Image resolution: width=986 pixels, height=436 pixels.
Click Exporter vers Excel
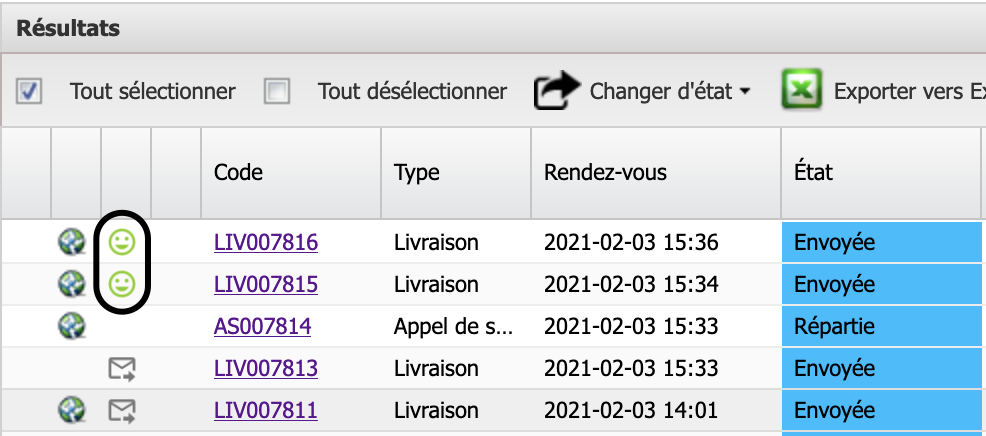click(909, 92)
